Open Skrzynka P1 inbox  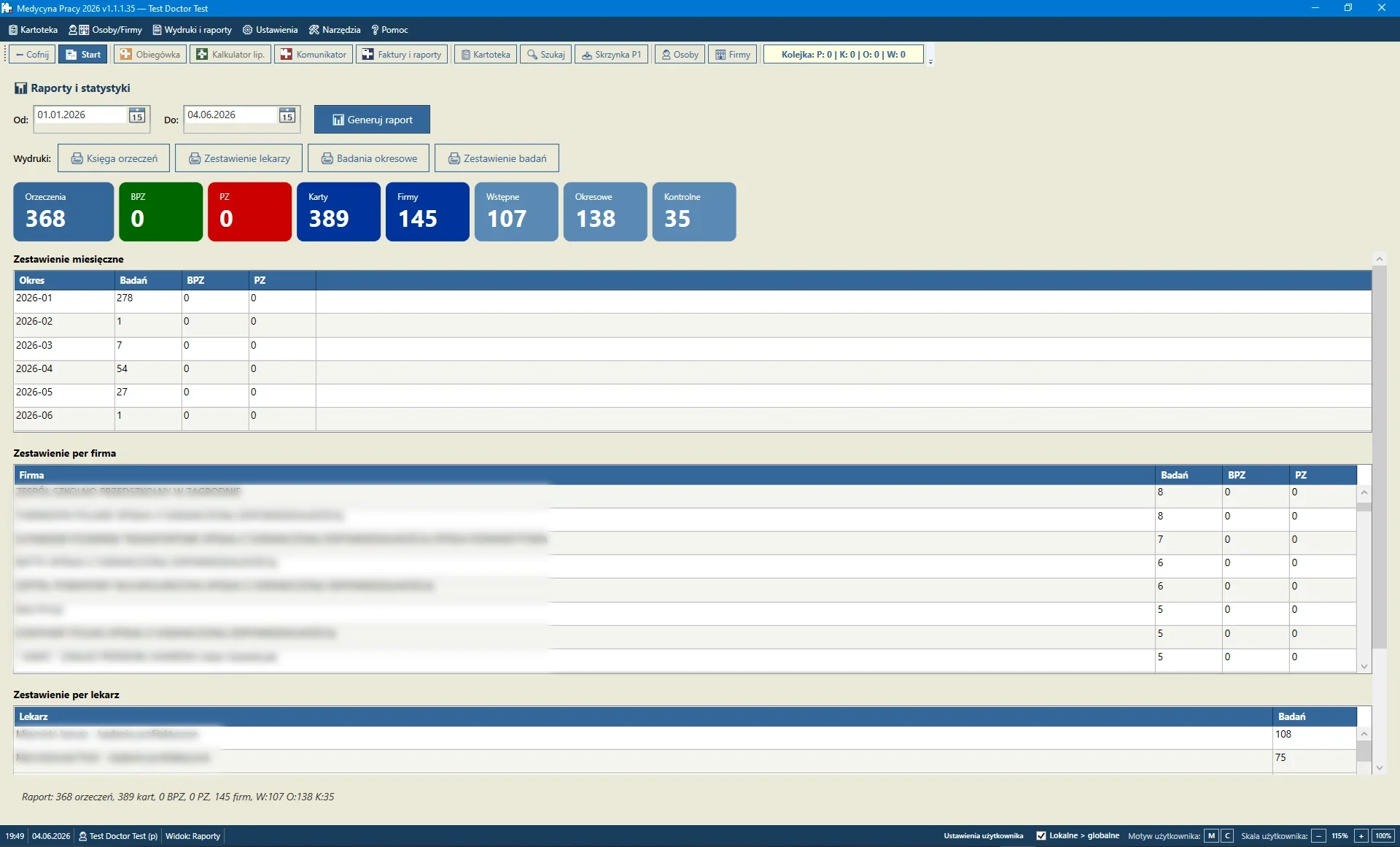point(611,55)
